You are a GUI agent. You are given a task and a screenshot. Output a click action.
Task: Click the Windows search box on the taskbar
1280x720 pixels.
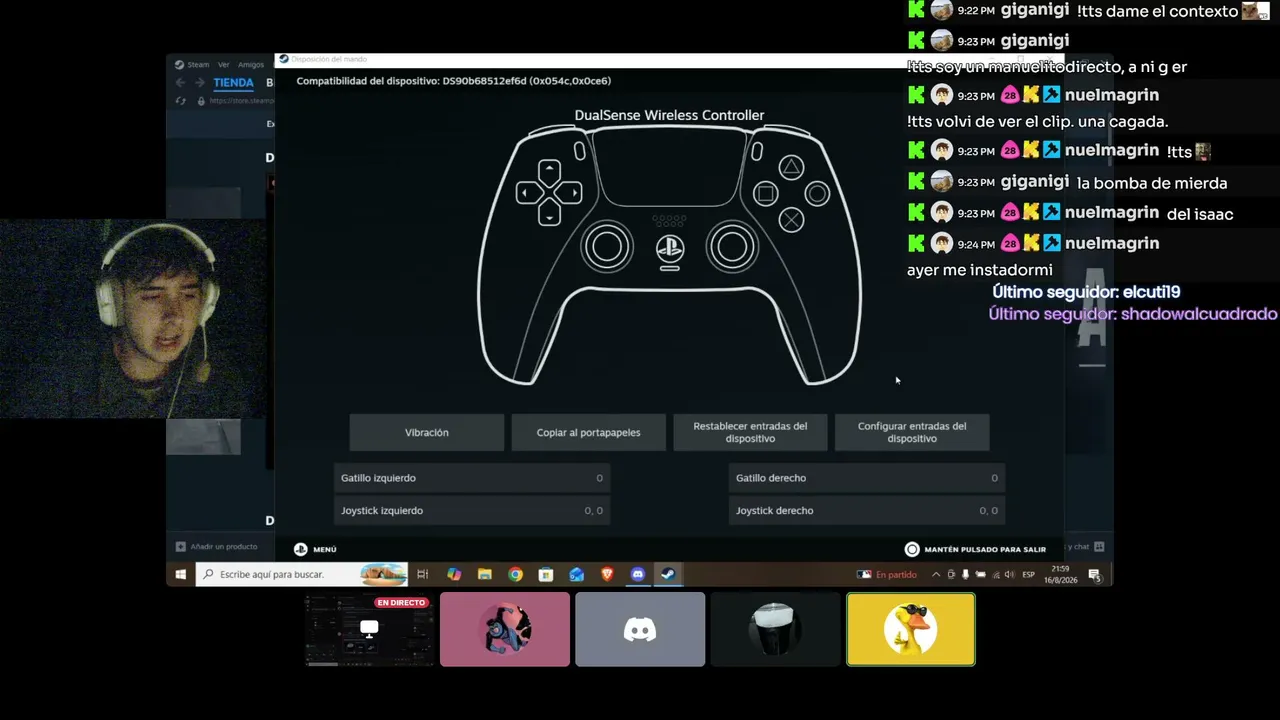click(302, 575)
